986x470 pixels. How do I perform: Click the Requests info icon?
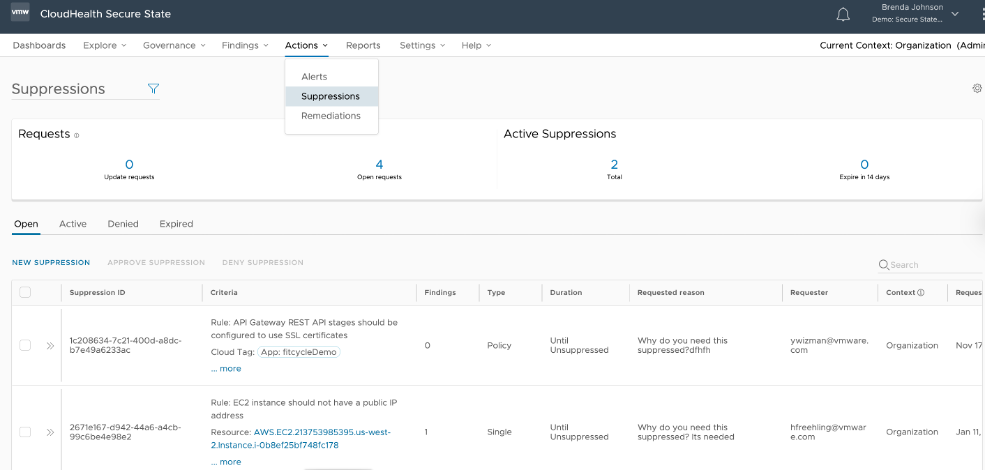coord(76,135)
